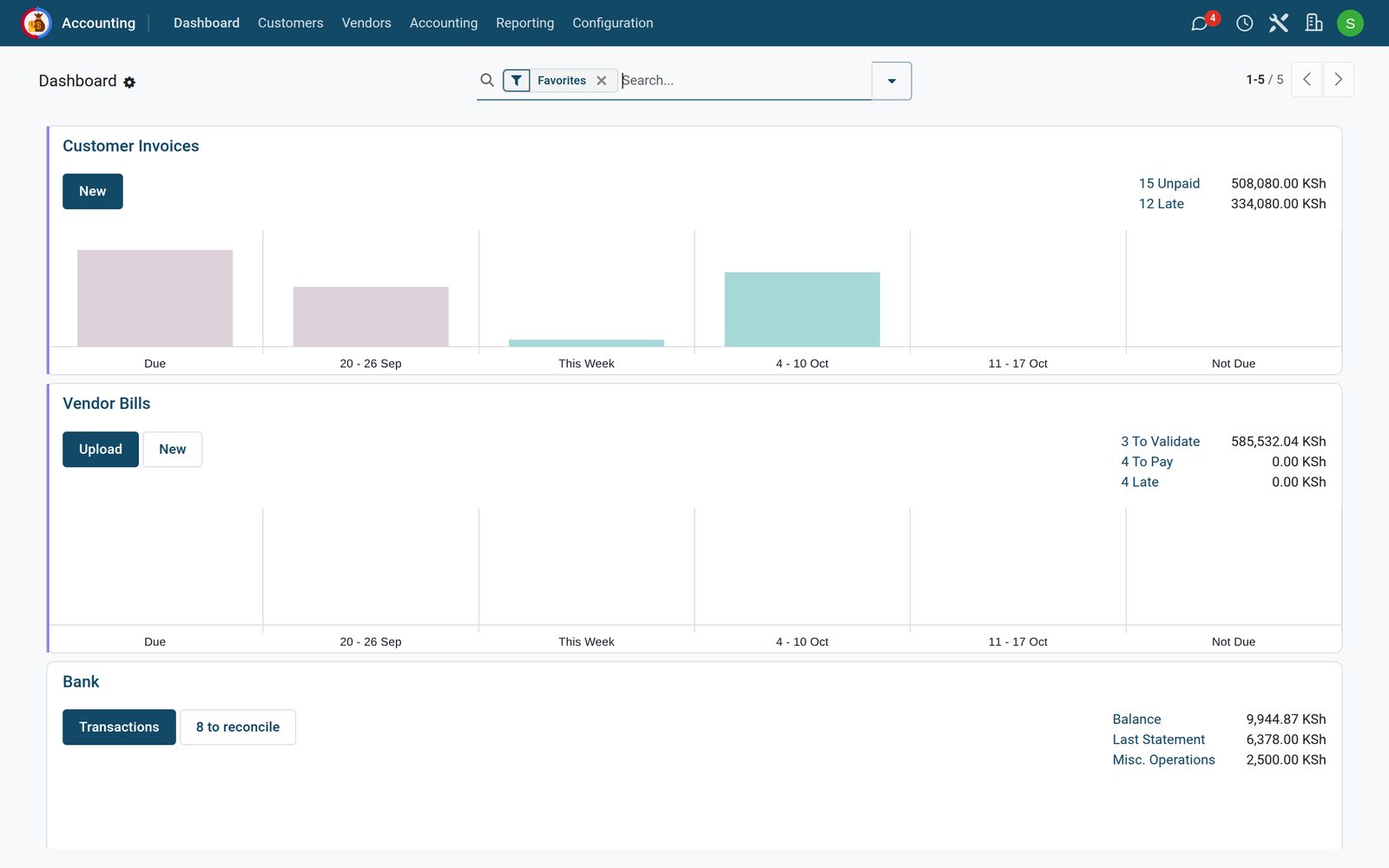
Task: Open the 15 Unpaid invoices link
Action: 1168,183
